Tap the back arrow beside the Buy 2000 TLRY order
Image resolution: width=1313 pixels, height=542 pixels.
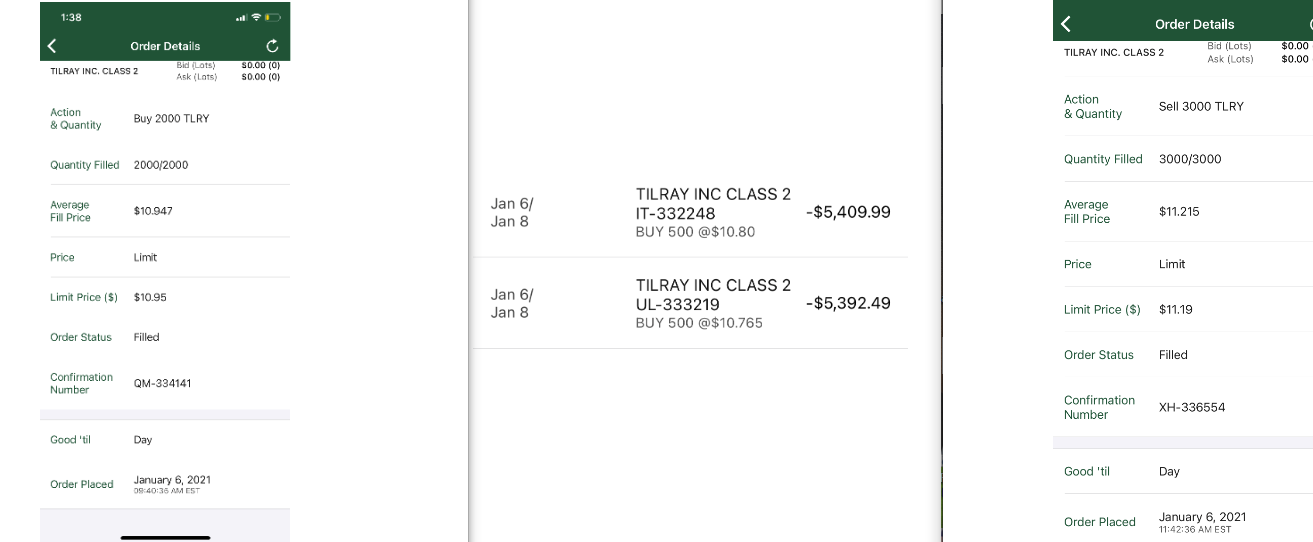pyautogui.click(x=52, y=46)
